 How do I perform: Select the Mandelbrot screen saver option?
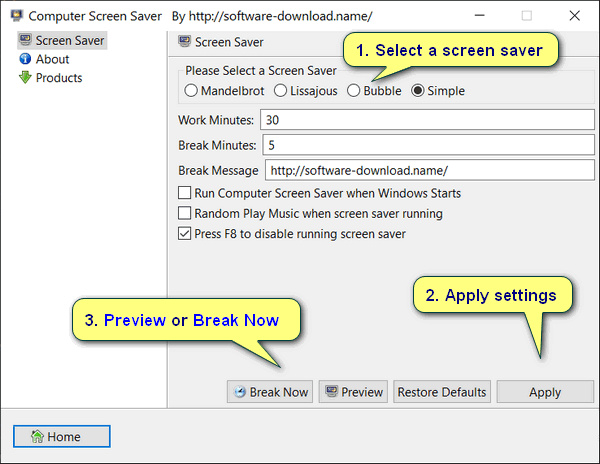(x=191, y=91)
